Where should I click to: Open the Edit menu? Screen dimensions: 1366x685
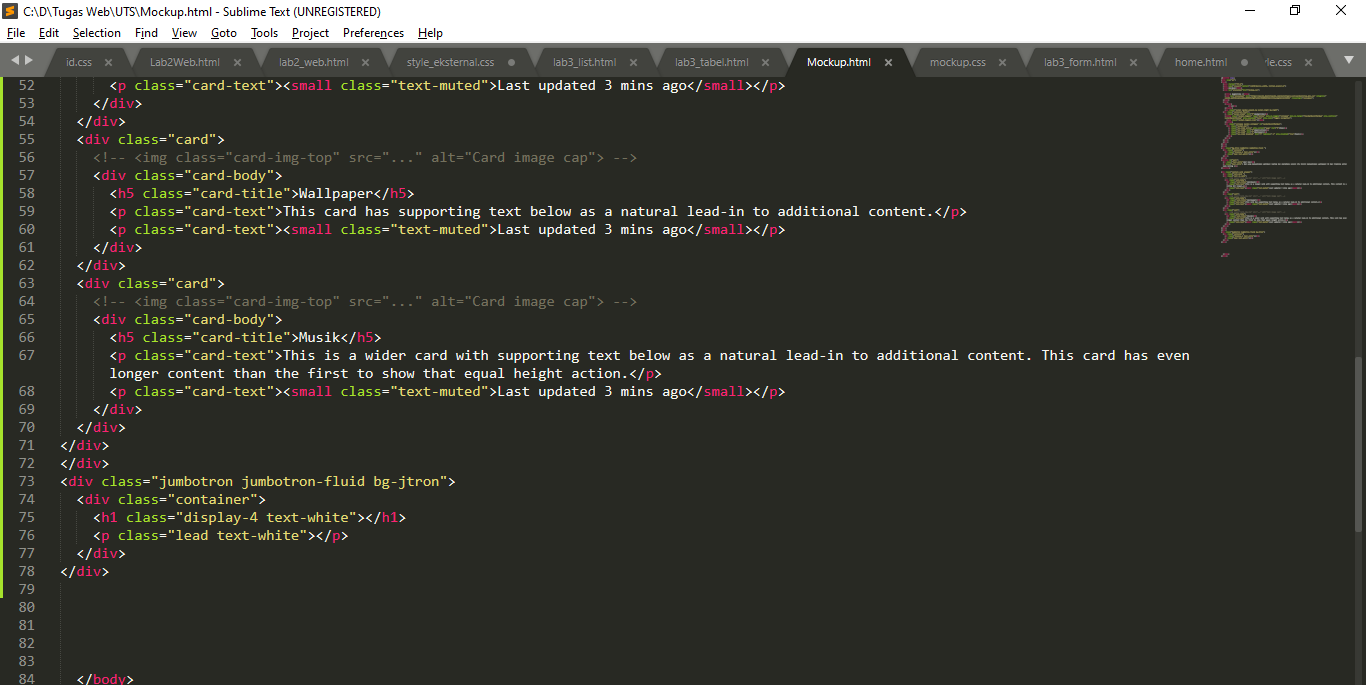coord(49,33)
